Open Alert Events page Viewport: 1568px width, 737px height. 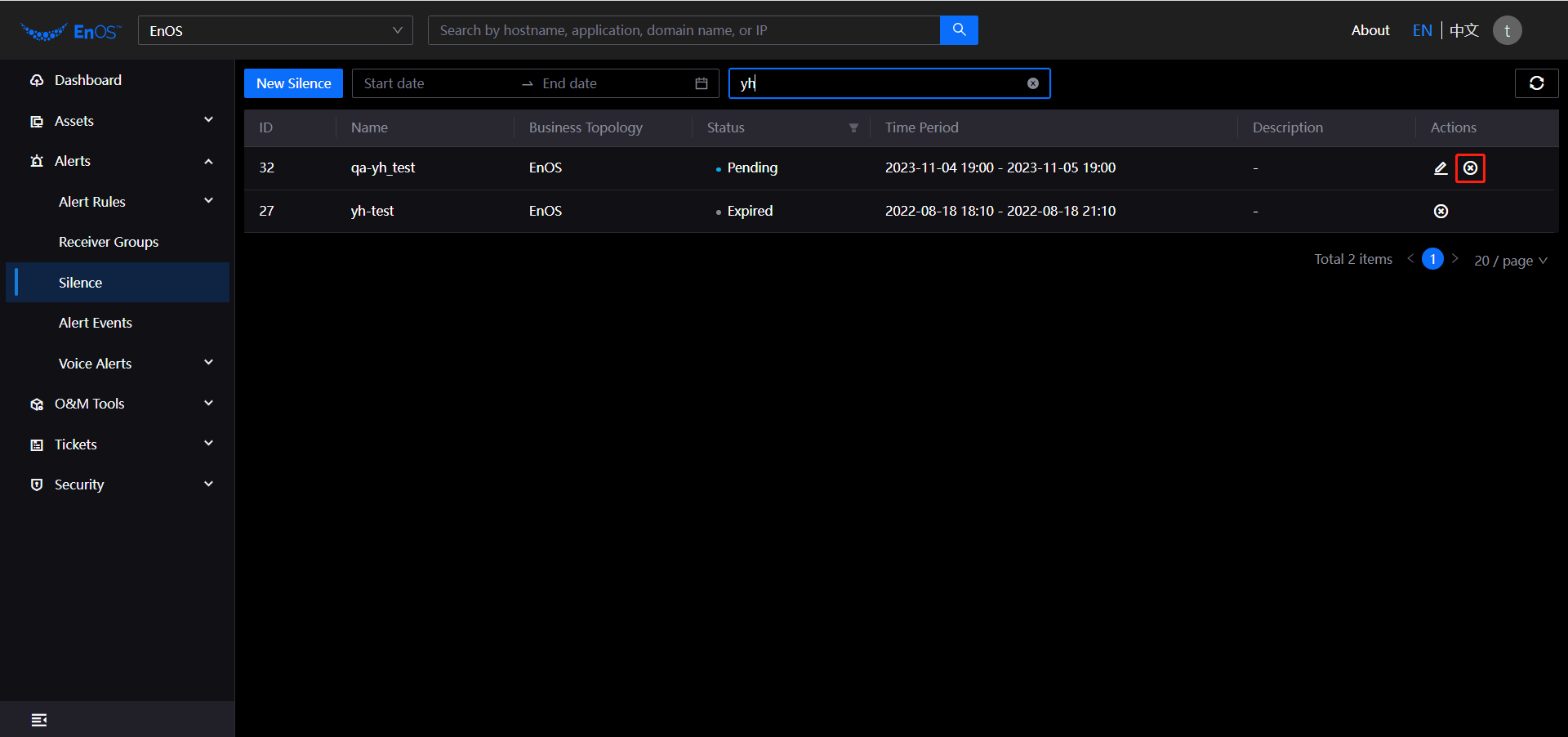click(x=118, y=323)
